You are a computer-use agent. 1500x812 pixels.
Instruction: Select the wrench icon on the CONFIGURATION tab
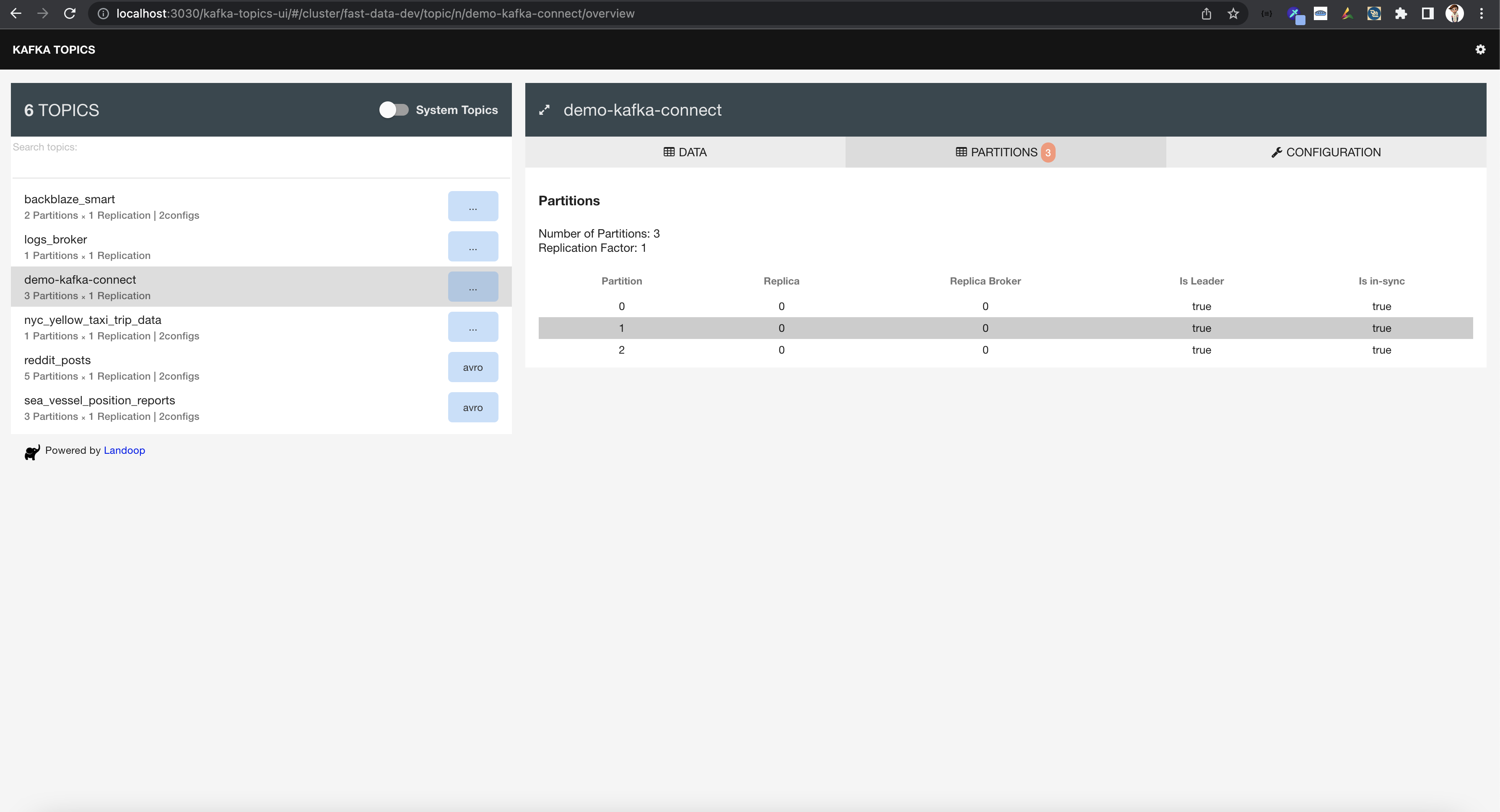click(x=1277, y=152)
